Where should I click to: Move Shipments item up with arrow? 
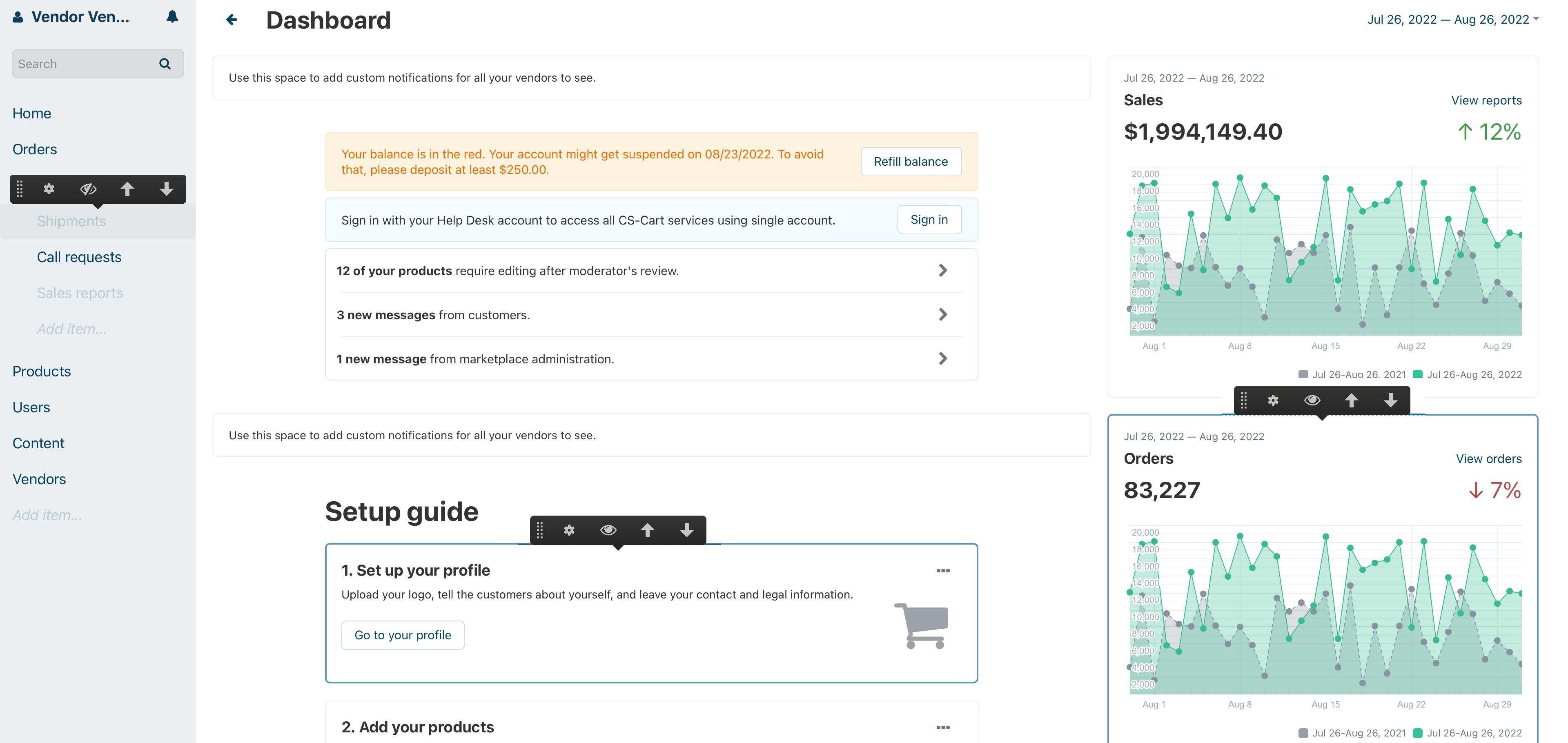pos(127,189)
